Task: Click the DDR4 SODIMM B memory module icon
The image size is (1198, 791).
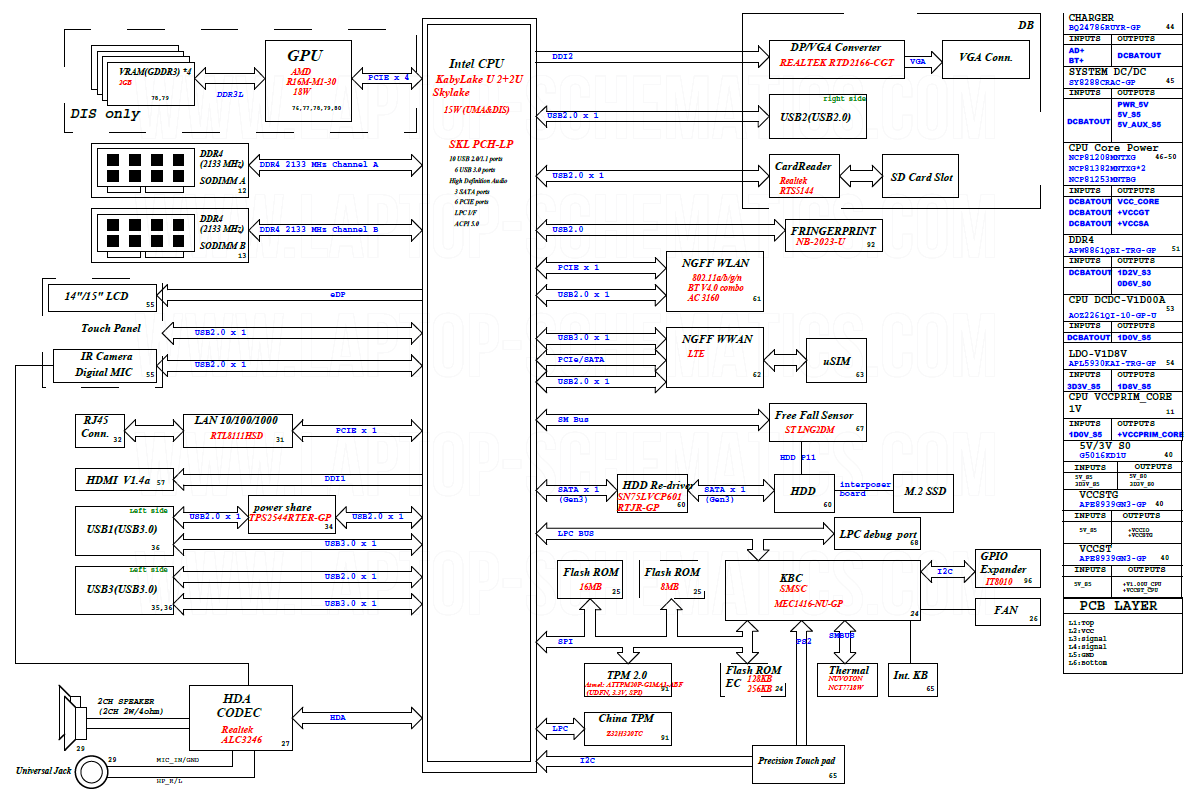Action: point(145,235)
